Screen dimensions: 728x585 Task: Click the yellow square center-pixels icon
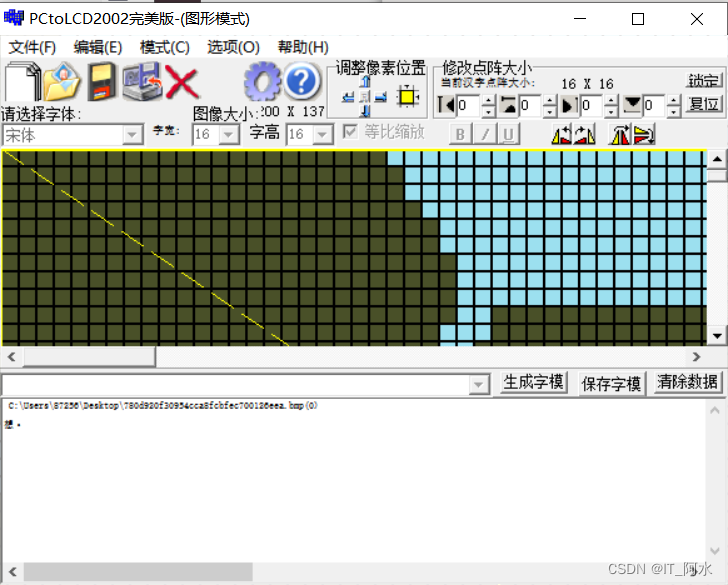coord(408,97)
